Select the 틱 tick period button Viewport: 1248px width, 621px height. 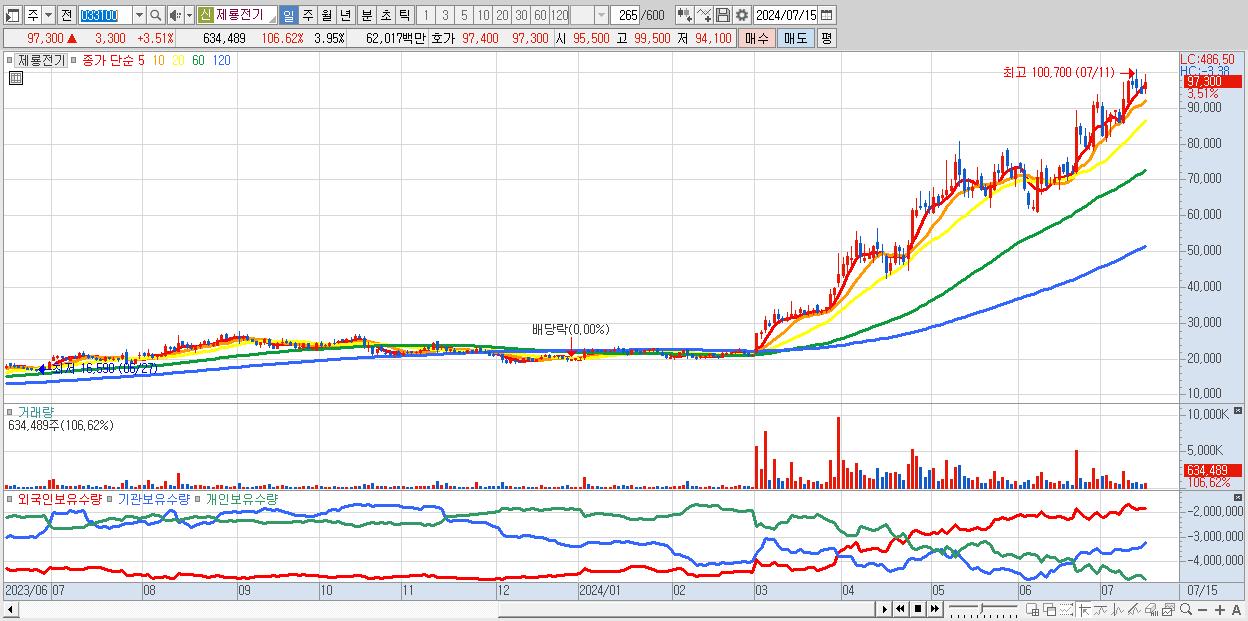coord(404,15)
